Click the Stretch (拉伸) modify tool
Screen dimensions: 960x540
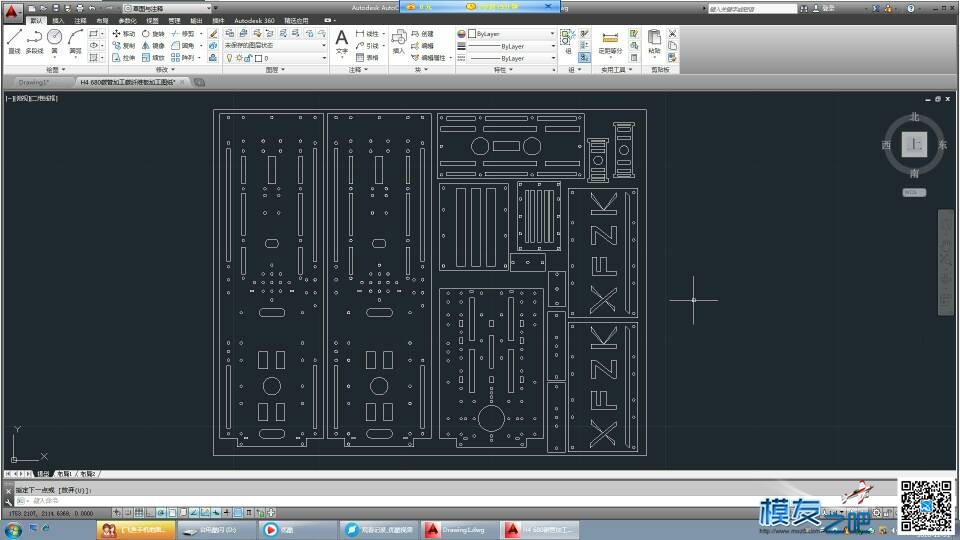point(123,58)
